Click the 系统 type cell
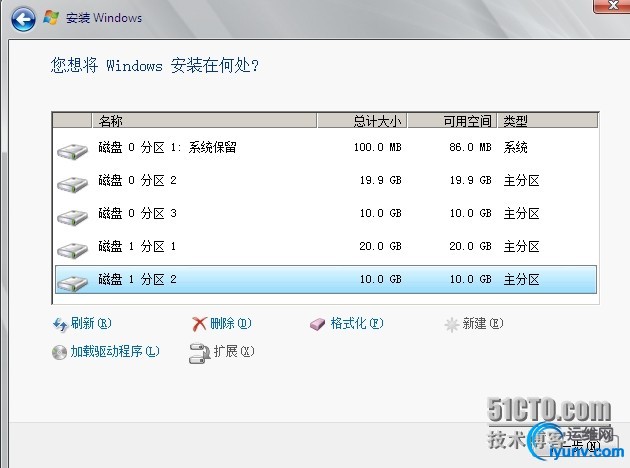Image resolution: width=630 pixels, height=468 pixels. (x=515, y=147)
